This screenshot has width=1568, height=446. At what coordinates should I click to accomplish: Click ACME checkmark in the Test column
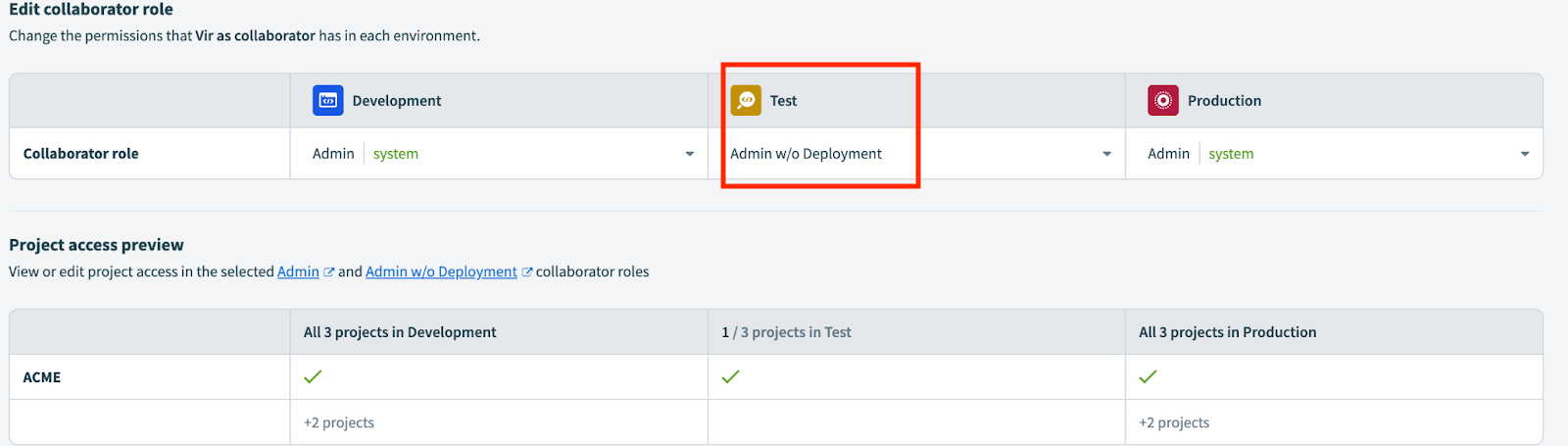(x=730, y=376)
